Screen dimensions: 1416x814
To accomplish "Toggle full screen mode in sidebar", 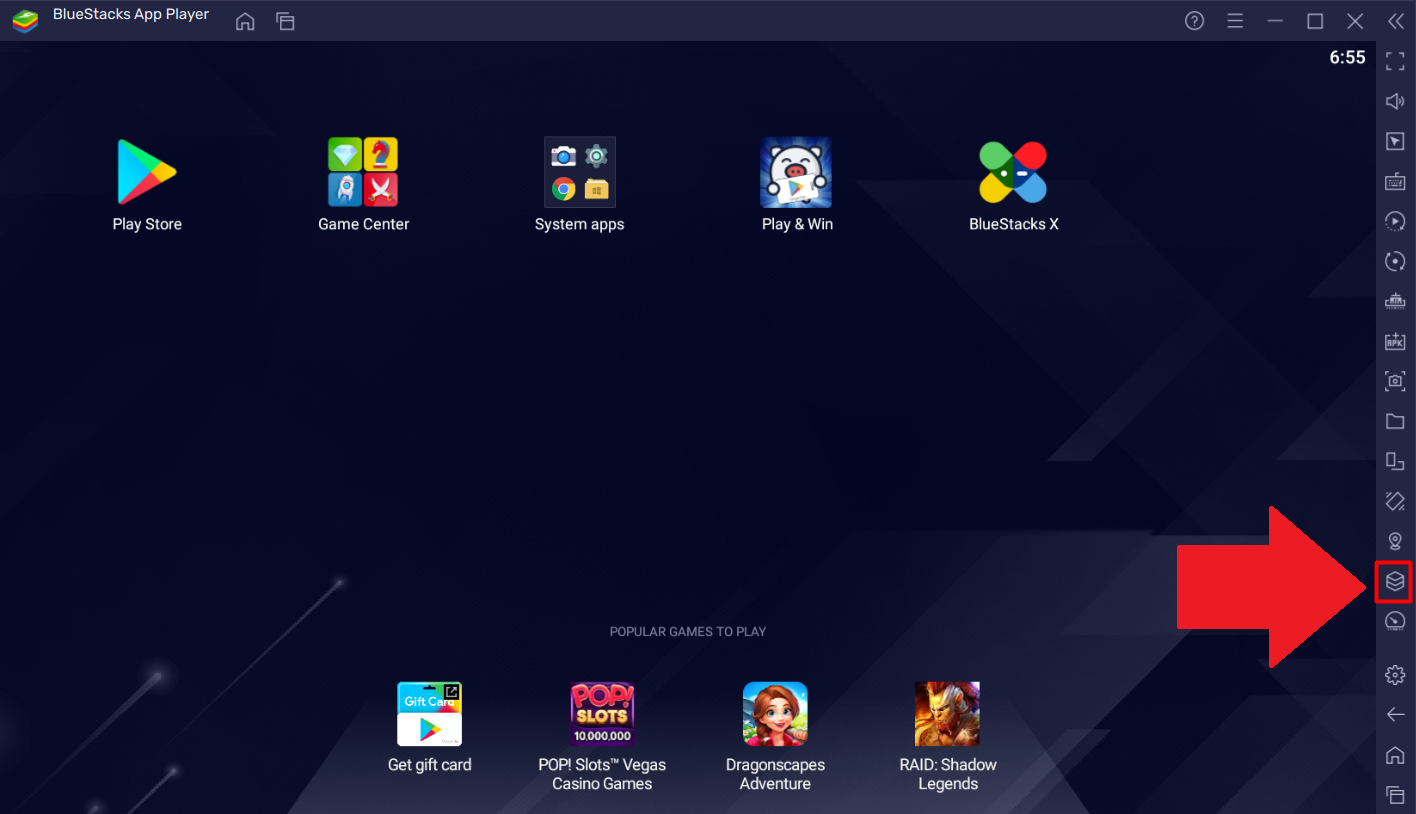I will (1395, 62).
